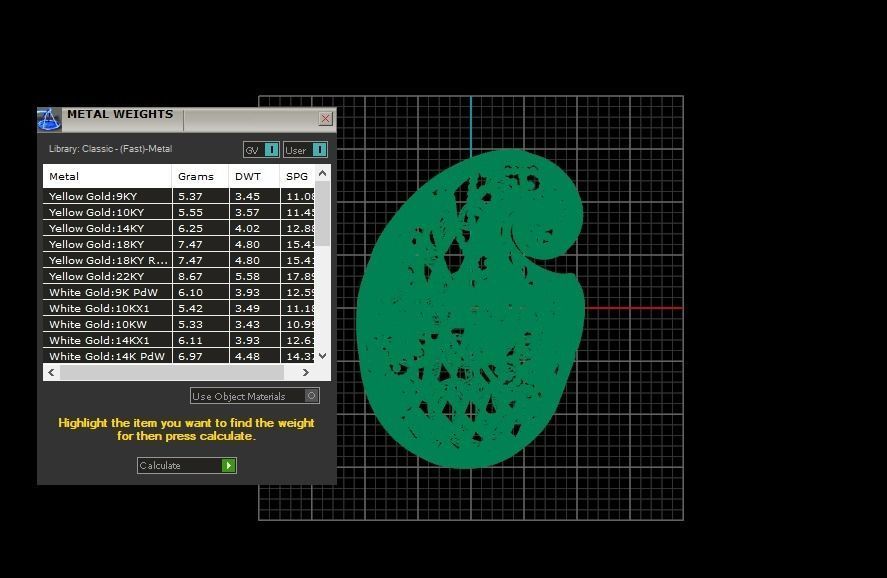Click the 4.02 DWT value
The width and height of the screenshot is (887, 578).
point(247,228)
